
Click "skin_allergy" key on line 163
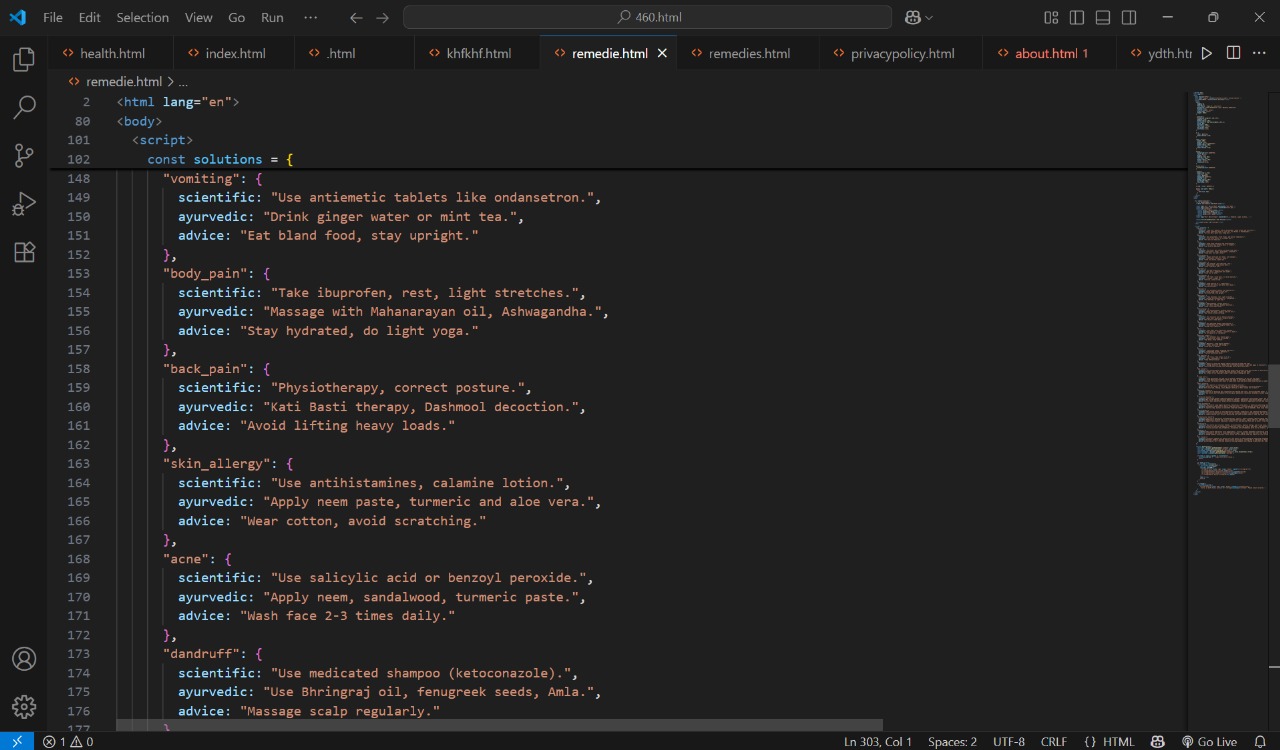[217, 463]
